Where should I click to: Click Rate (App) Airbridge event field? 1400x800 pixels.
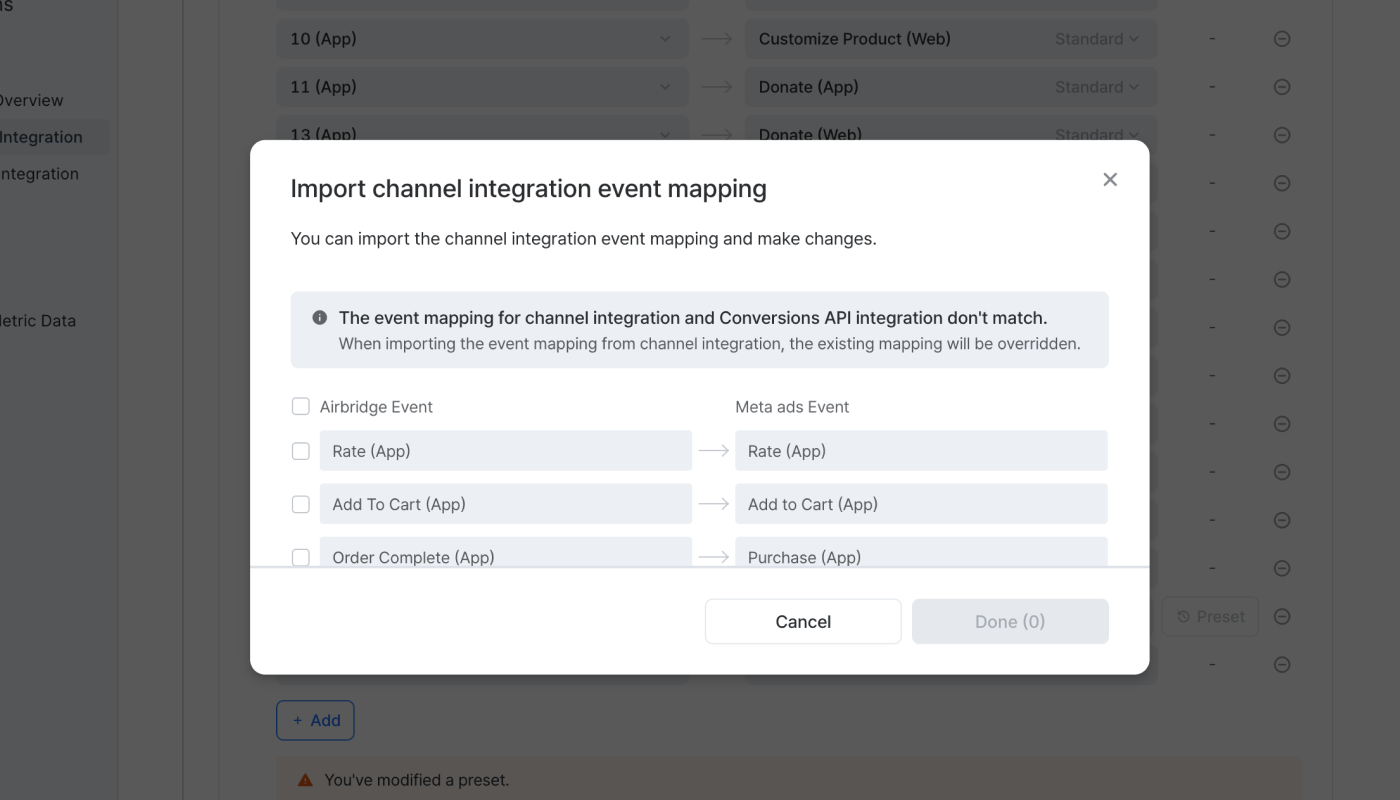pyautogui.click(x=506, y=451)
